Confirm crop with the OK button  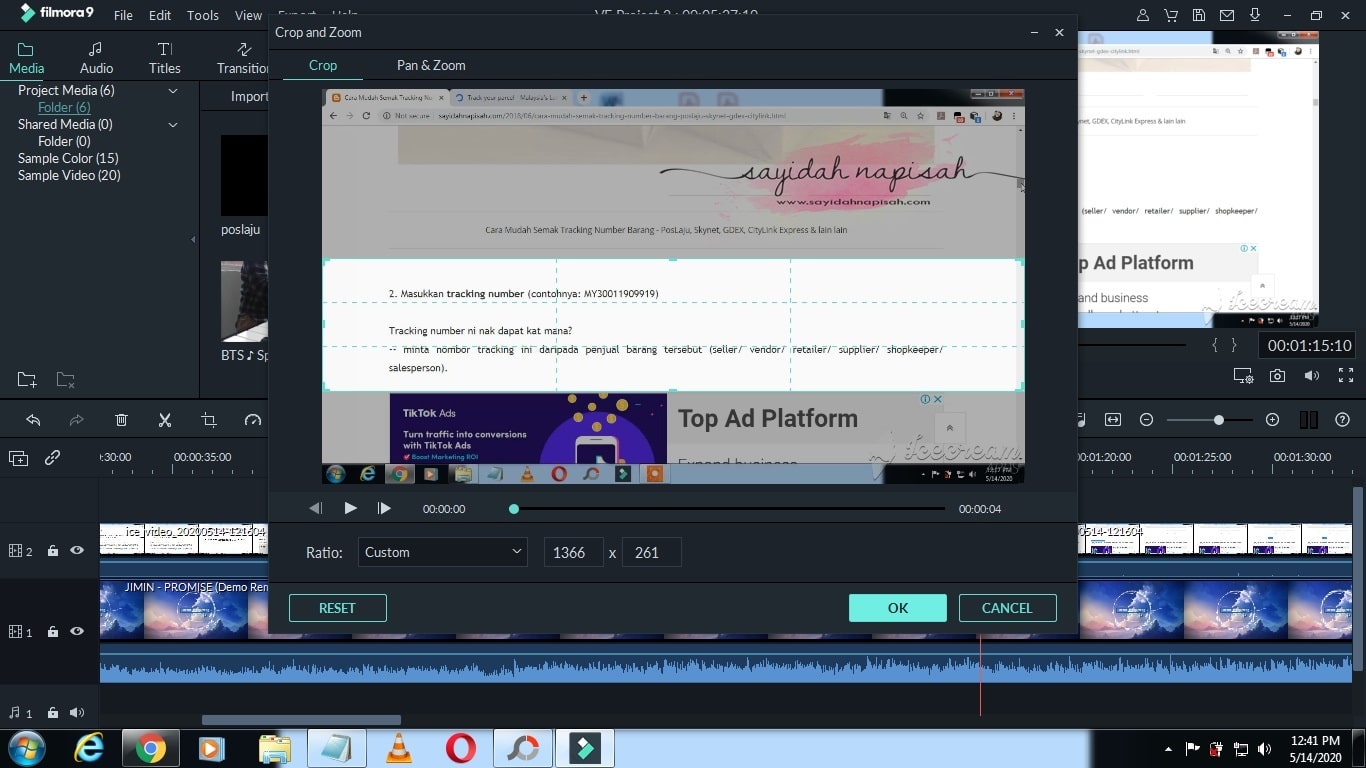click(898, 608)
